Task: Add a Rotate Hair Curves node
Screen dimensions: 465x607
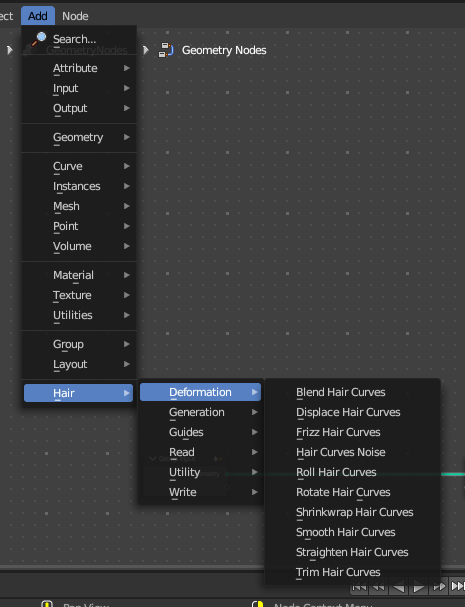Action: [x=353, y=492]
